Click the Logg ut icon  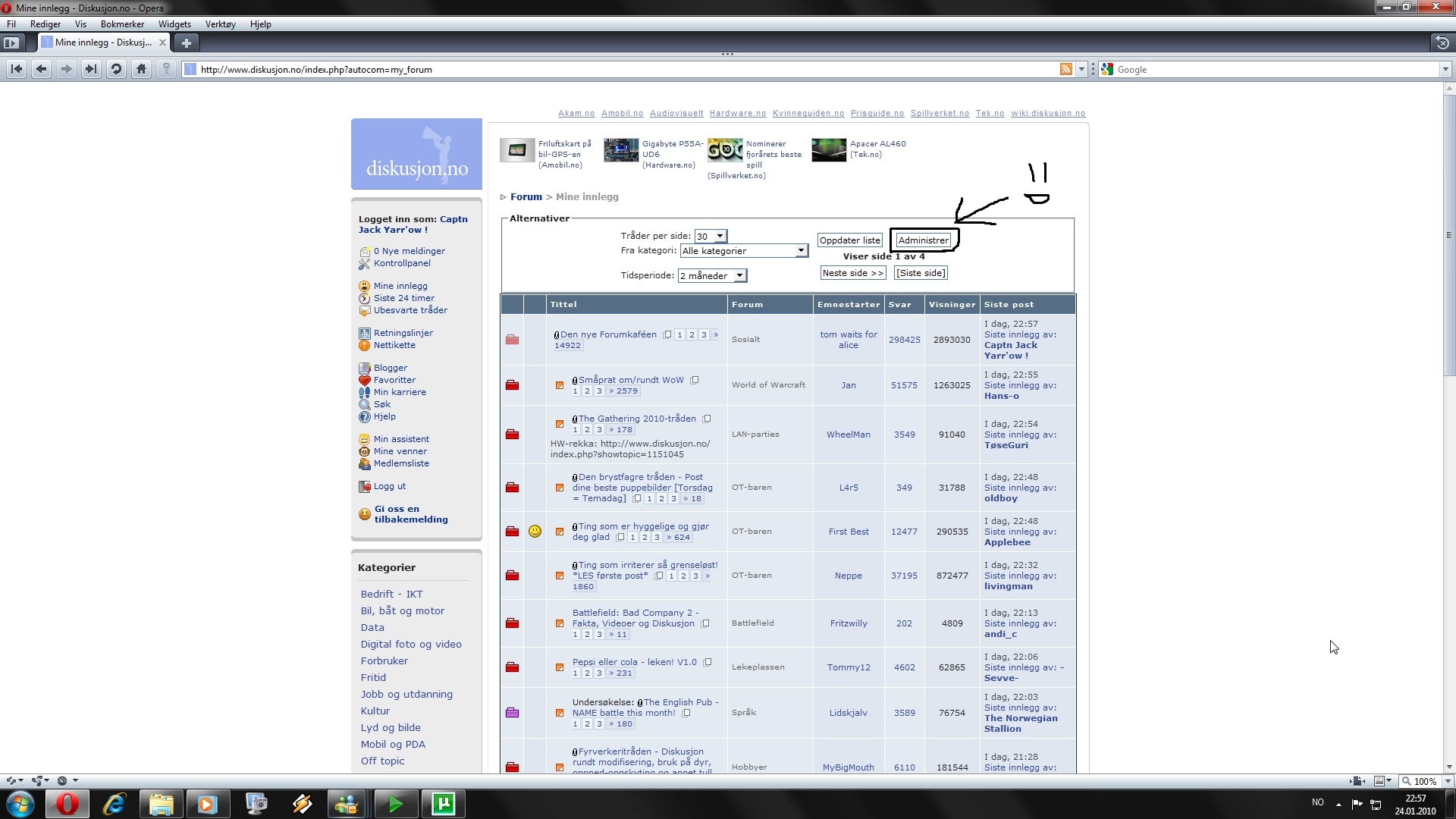point(365,487)
